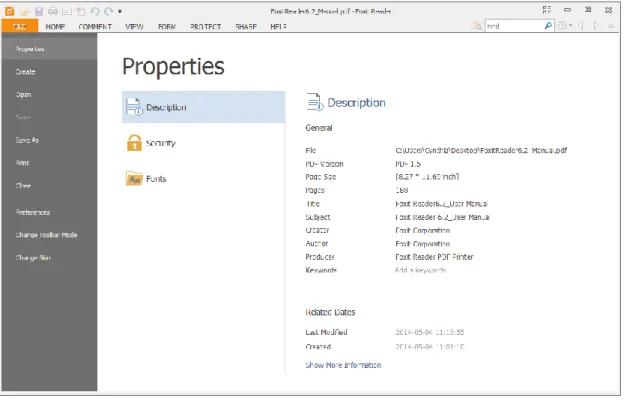Click the Add a keywords field
Viewport: 624px width, 404px height.
(420, 270)
